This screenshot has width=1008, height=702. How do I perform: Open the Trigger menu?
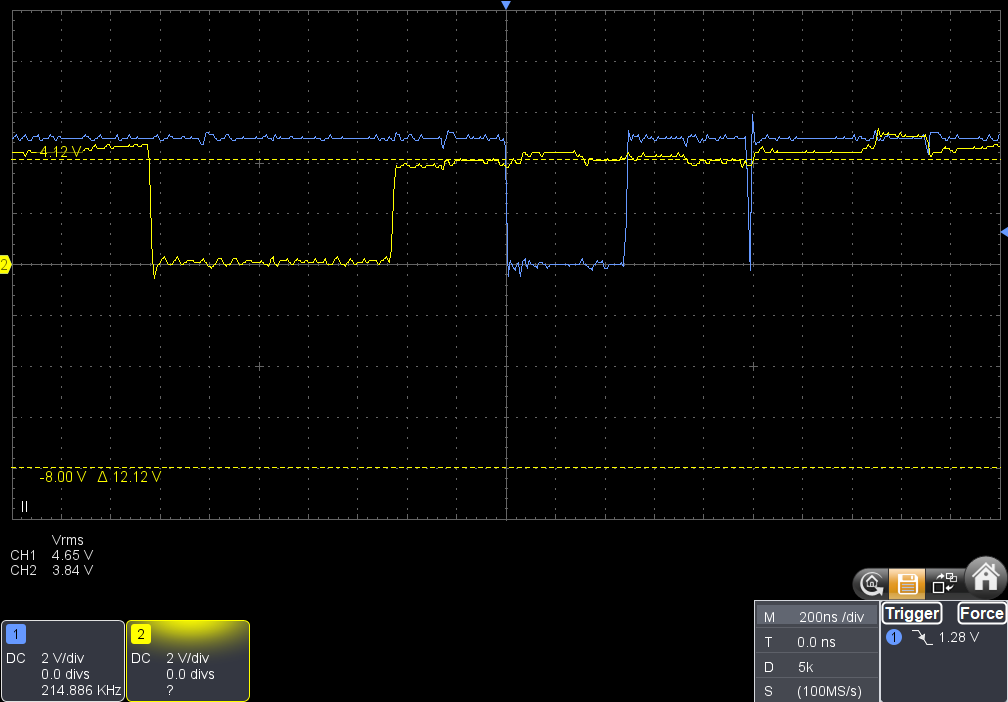[x=913, y=613]
